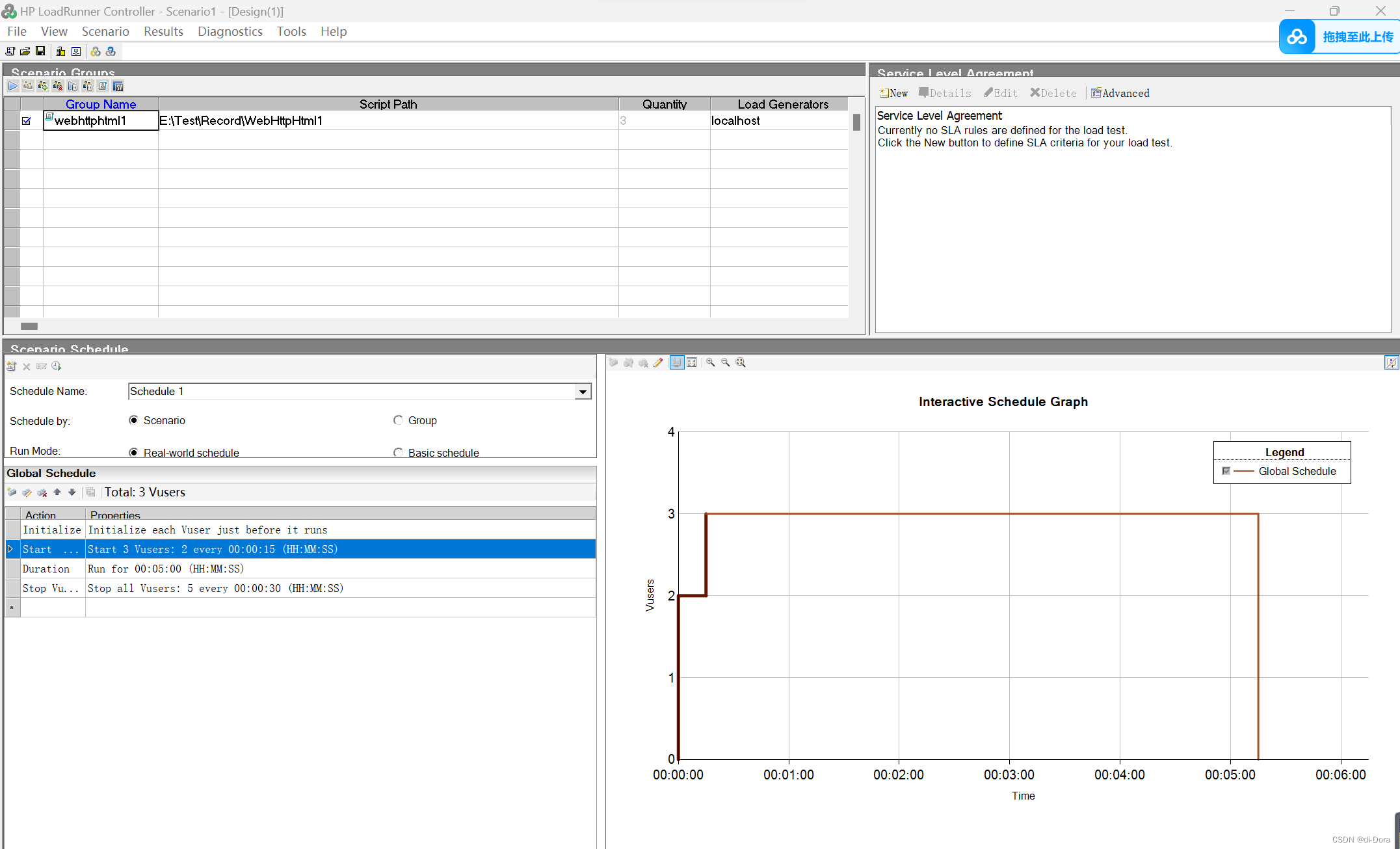Image resolution: width=1400 pixels, height=849 pixels.
Task: Click the graph edit pencil icon
Action: [x=658, y=362]
